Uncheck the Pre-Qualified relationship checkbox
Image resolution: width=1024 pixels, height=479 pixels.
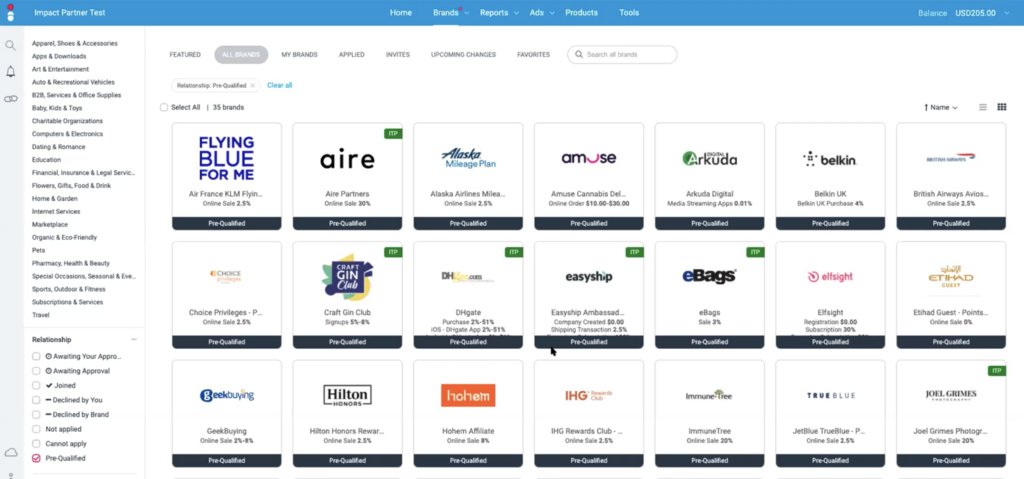click(x=37, y=458)
